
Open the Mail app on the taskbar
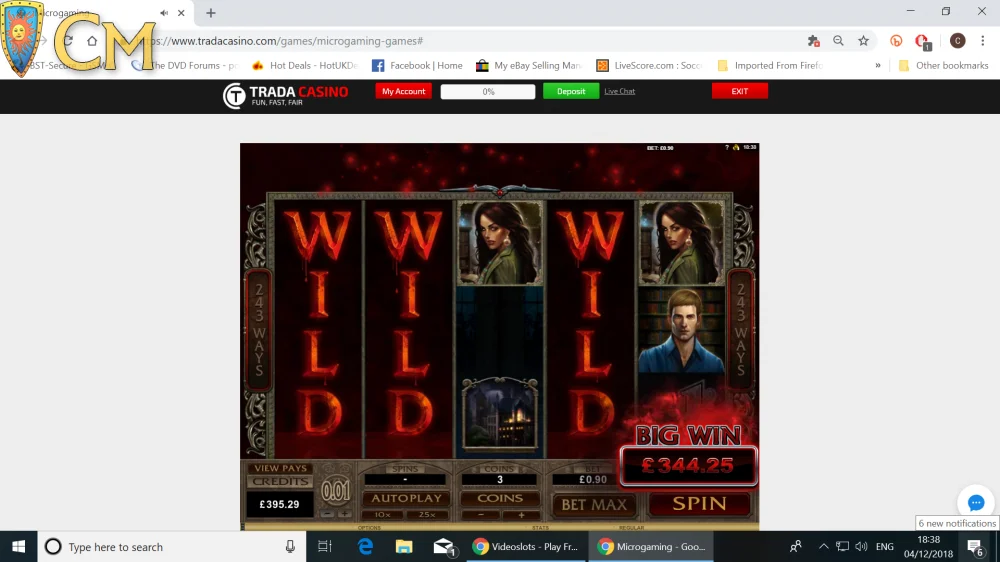(443, 547)
